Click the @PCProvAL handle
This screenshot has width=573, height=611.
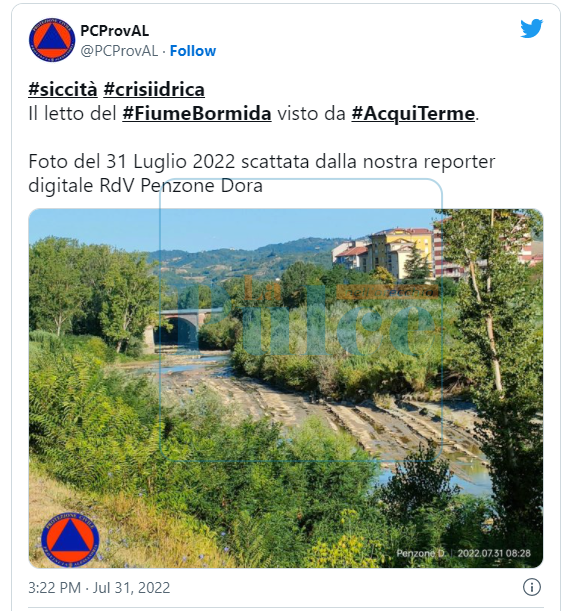pyautogui.click(x=119, y=51)
